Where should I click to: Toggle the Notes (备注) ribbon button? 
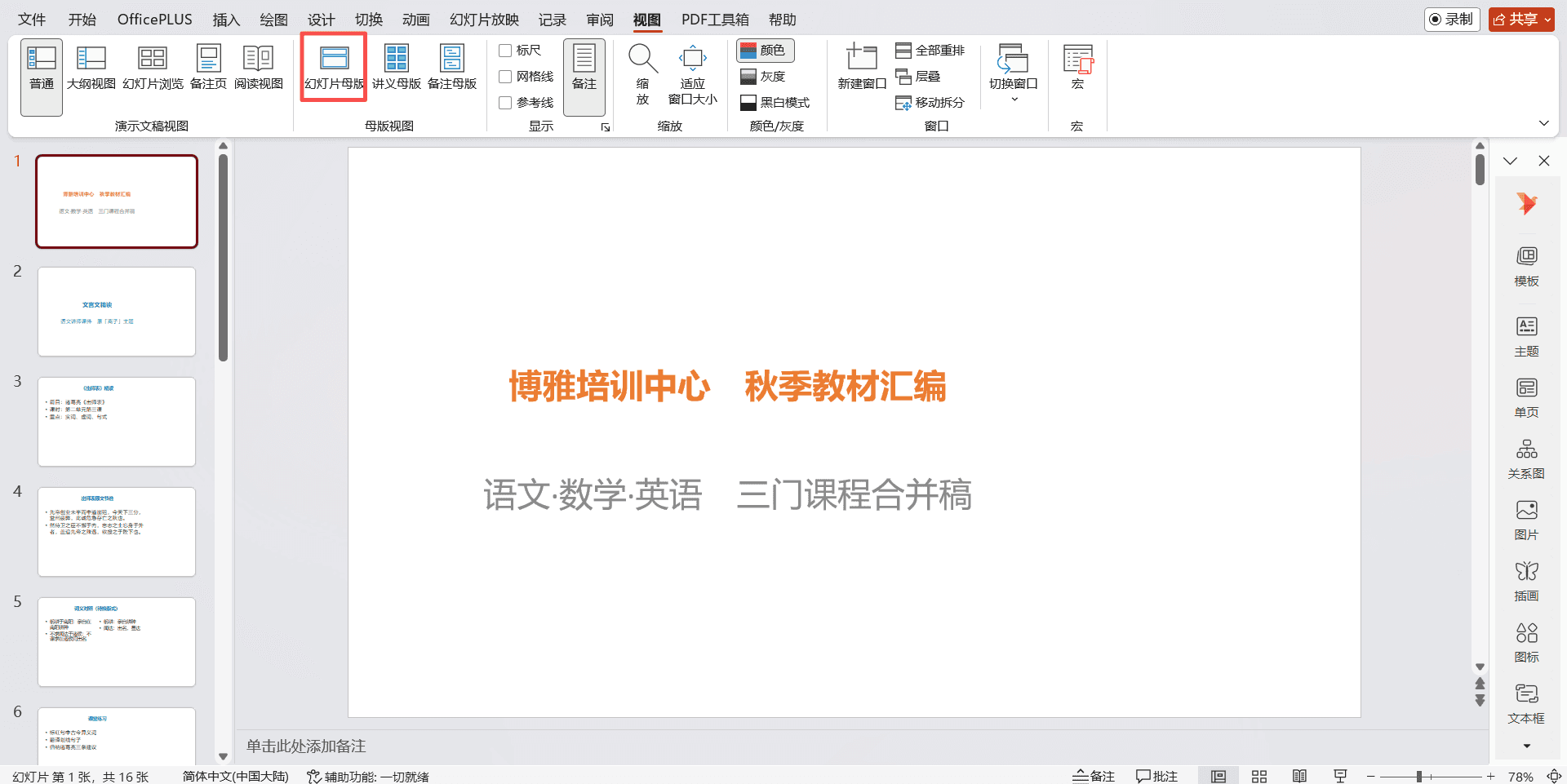coord(584,77)
